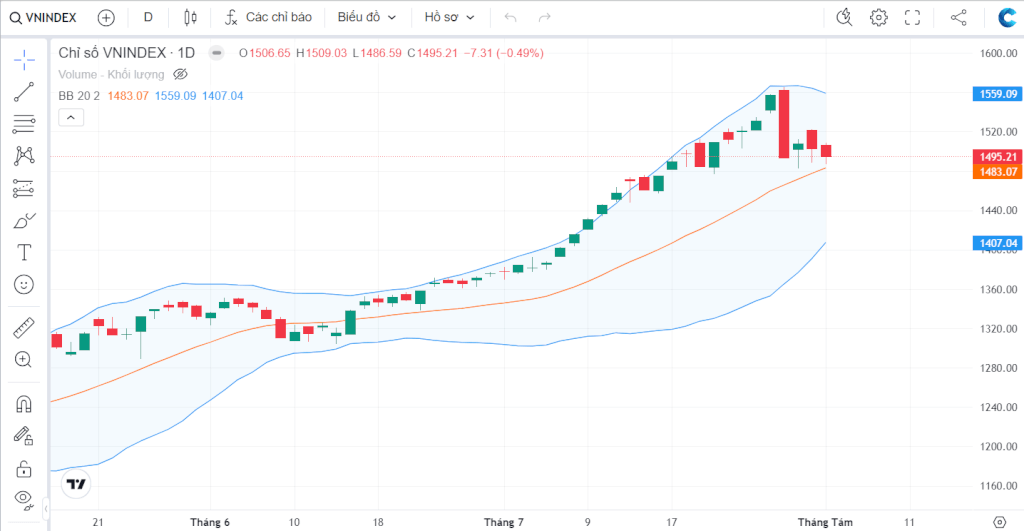
Task: Click the BB value 1483.07 in legend
Action: point(128,96)
